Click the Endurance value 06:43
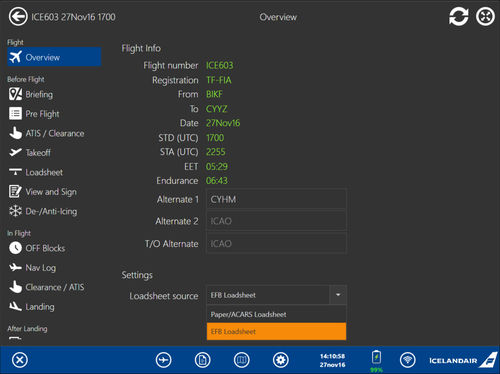 (217, 181)
